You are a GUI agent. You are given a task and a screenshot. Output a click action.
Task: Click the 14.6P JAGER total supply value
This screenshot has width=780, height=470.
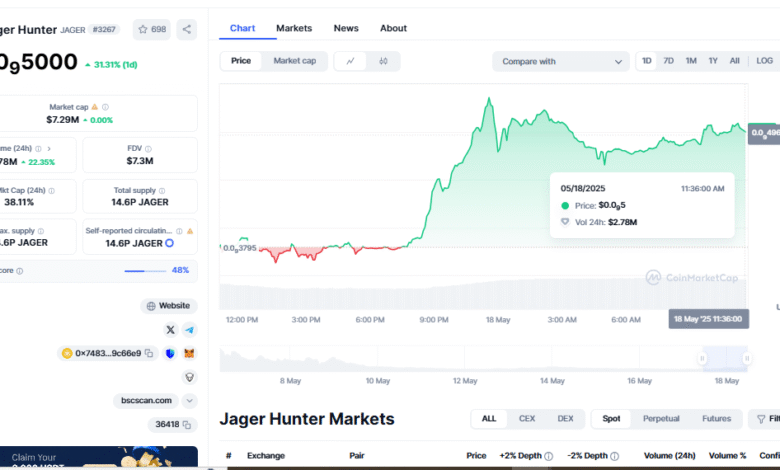click(140, 202)
